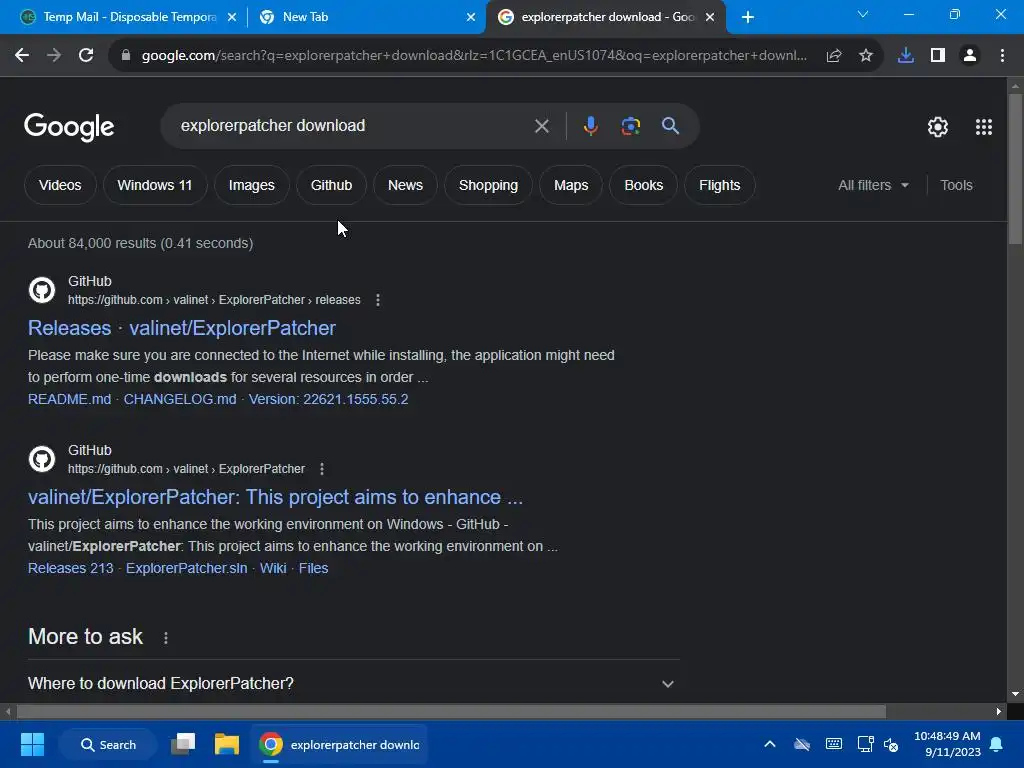Click the vertical scrollbar thumb
The width and height of the screenshot is (1024, 768).
click(1014, 169)
